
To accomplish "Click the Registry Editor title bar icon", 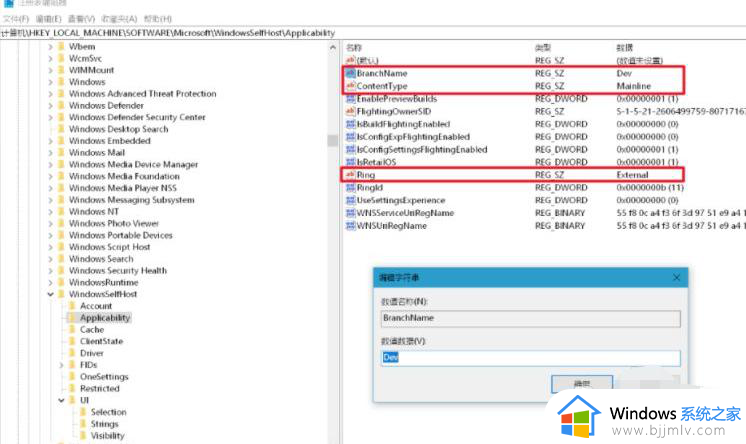I will [x=9, y=3].
